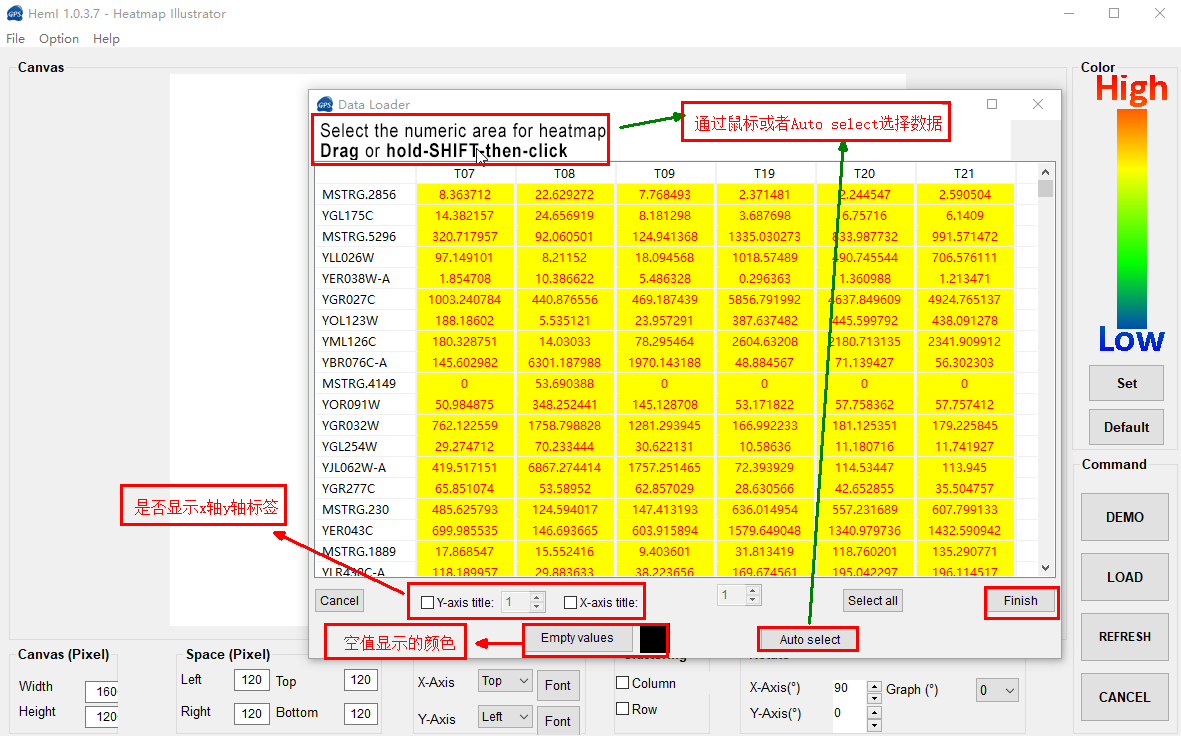Click the Data Loader dialog icon
Viewport: 1181px width, 736px height.
325,104
